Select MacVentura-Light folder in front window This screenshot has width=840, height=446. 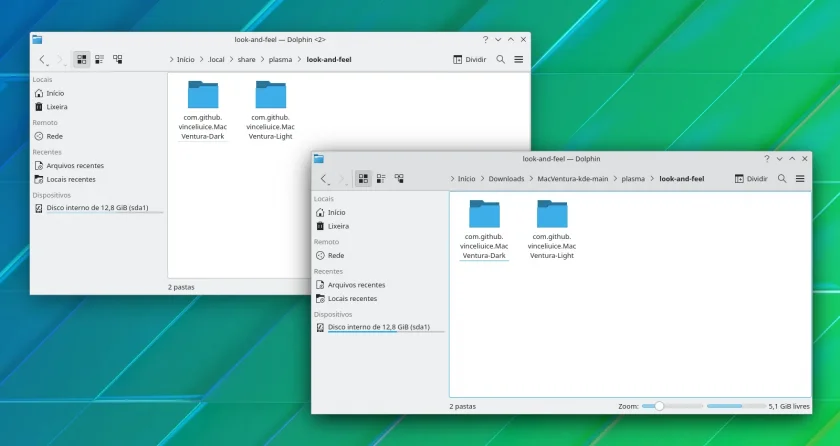click(552, 230)
